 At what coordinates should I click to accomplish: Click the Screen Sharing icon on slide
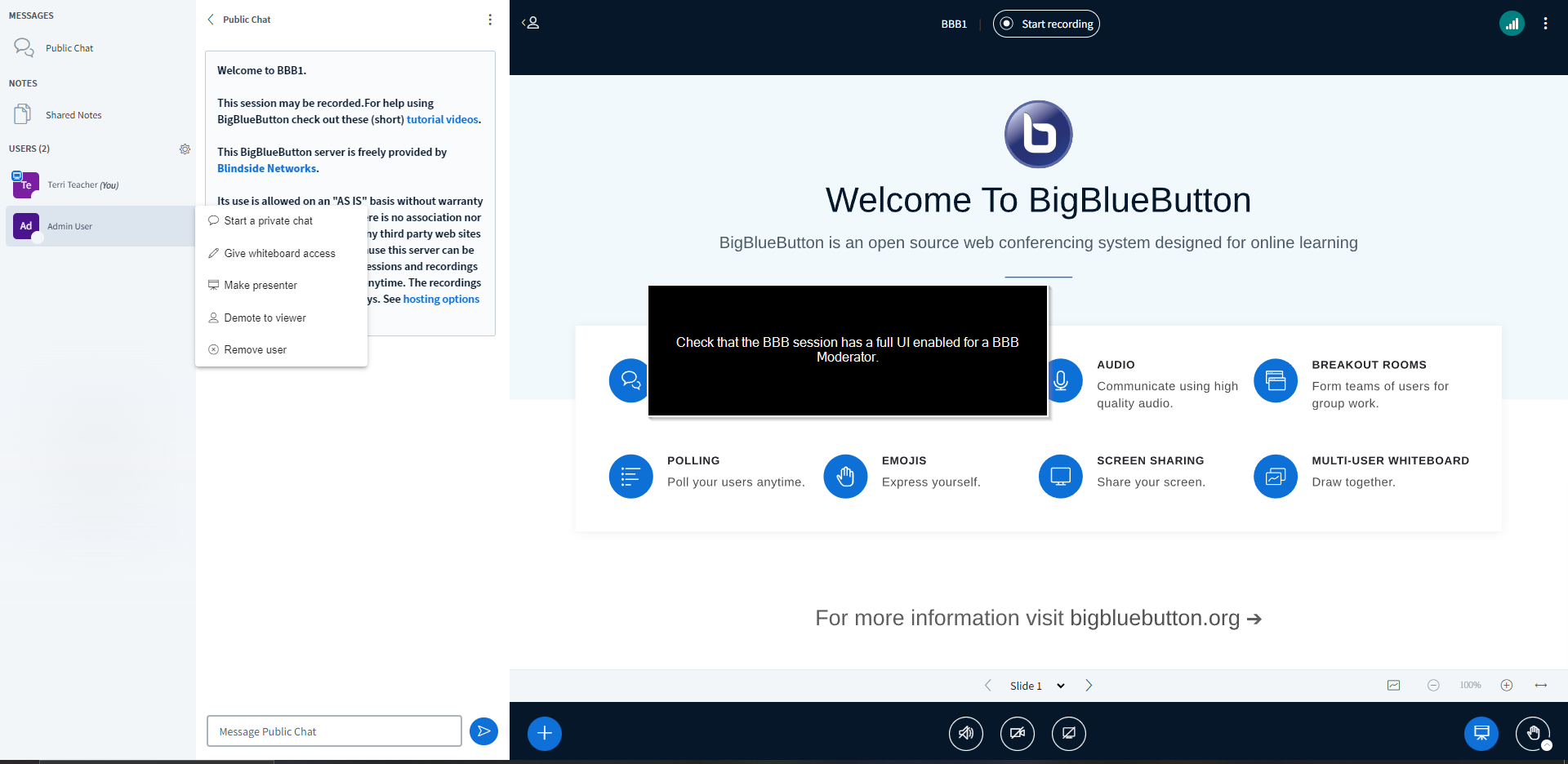point(1061,477)
